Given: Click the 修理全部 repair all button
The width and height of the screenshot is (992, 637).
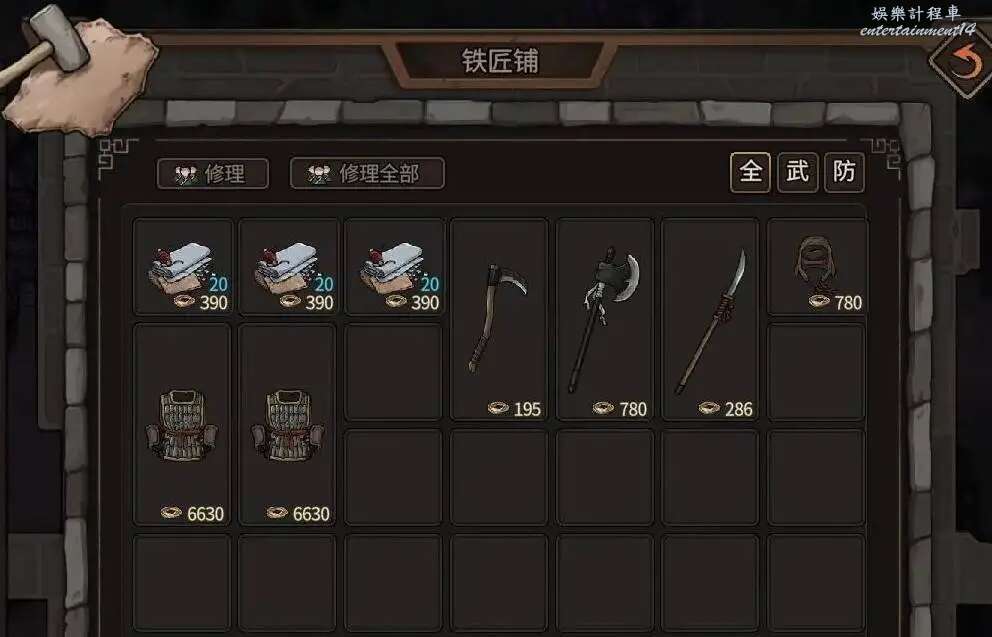Looking at the screenshot, I should (x=367, y=173).
